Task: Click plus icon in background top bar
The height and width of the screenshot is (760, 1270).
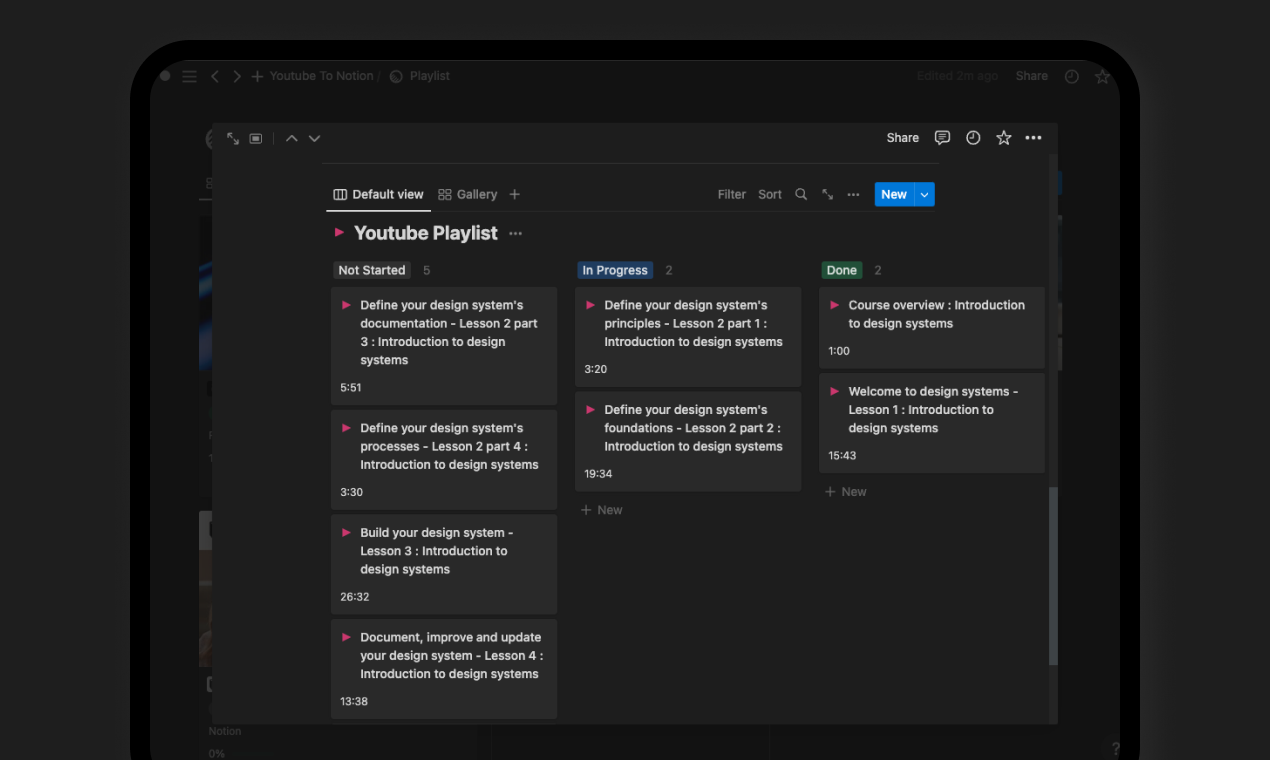Action: coord(257,76)
